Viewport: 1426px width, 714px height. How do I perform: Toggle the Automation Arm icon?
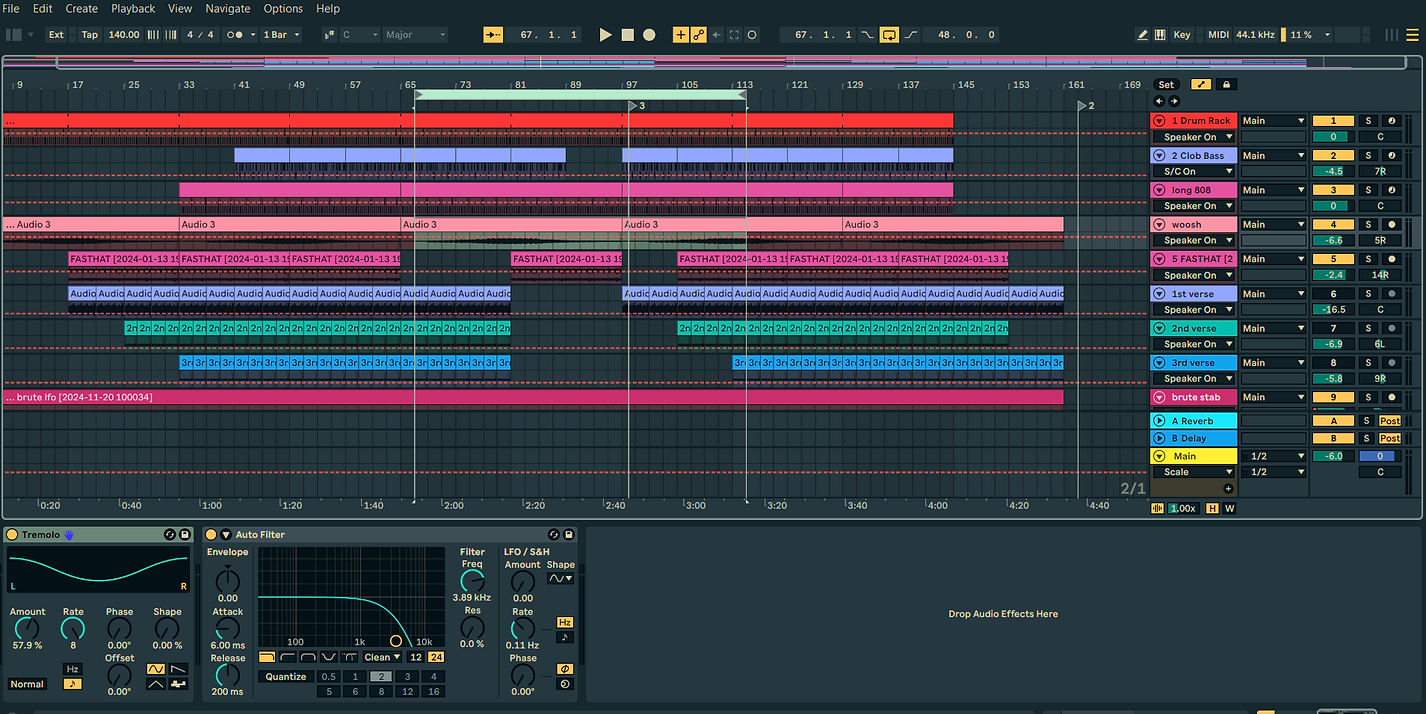[698, 35]
